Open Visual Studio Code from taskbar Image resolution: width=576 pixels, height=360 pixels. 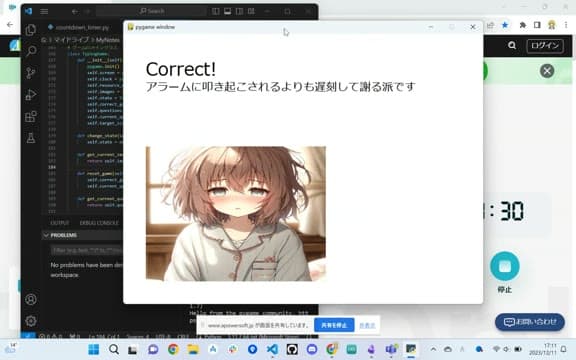pos(272,349)
